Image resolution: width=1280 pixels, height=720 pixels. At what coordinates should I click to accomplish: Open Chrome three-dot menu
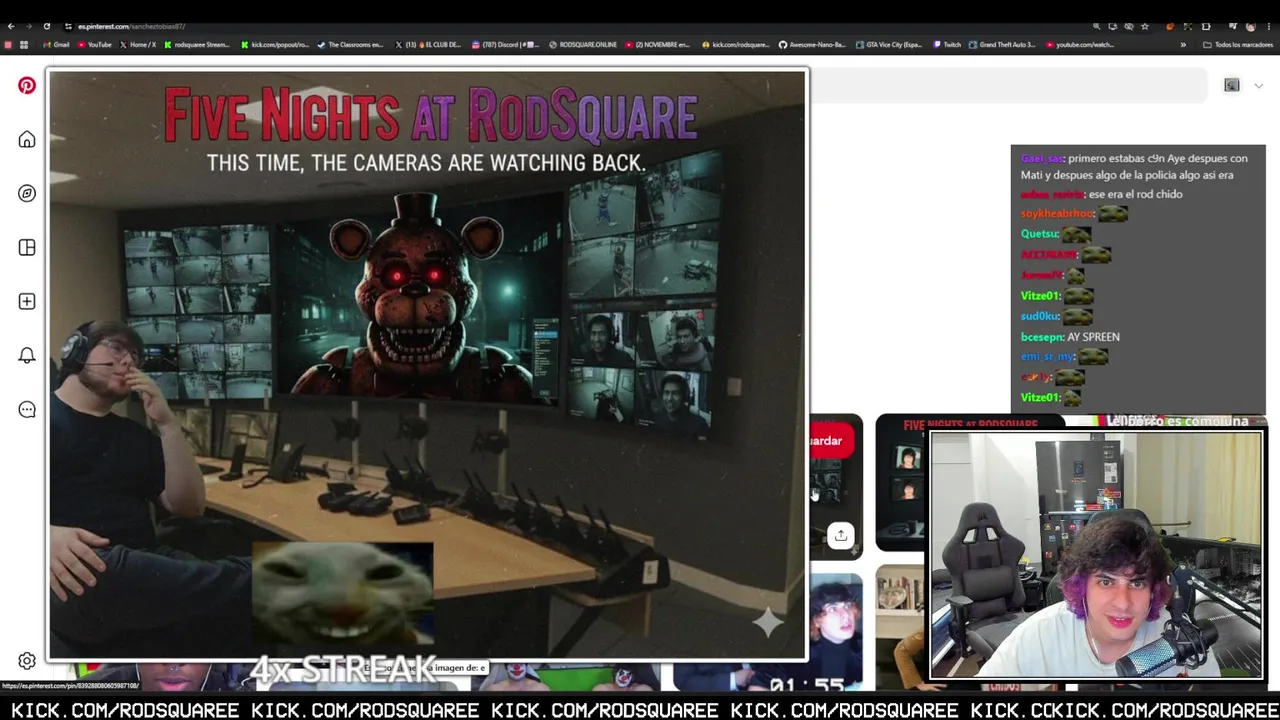[x=1269, y=26]
